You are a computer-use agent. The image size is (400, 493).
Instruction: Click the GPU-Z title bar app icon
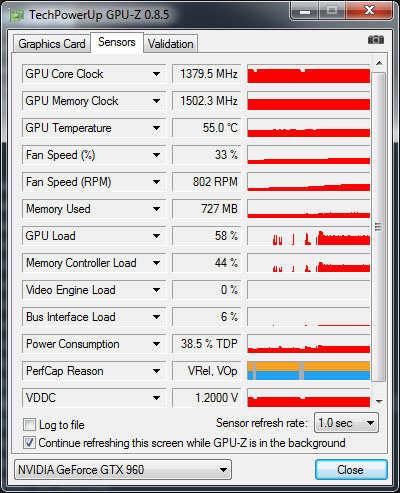tap(17, 15)
